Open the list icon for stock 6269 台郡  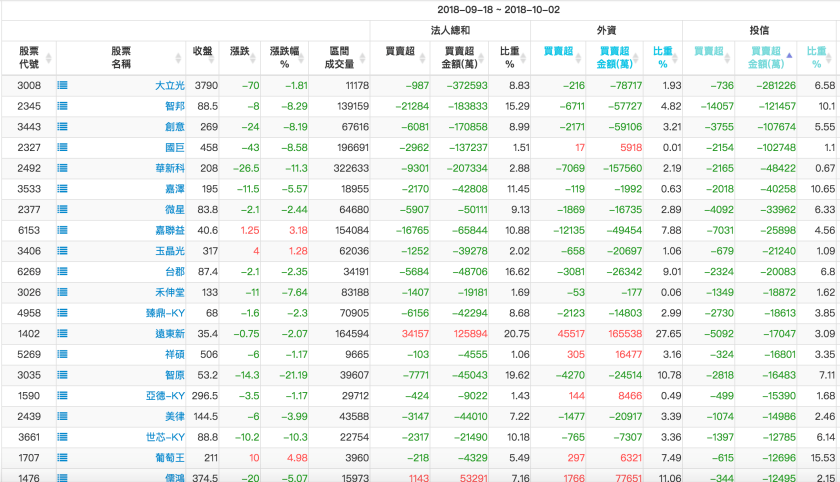62,272
